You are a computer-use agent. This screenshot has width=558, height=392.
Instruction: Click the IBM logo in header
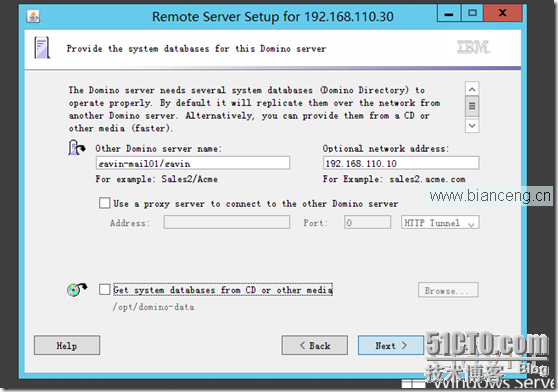pos(473,47)
